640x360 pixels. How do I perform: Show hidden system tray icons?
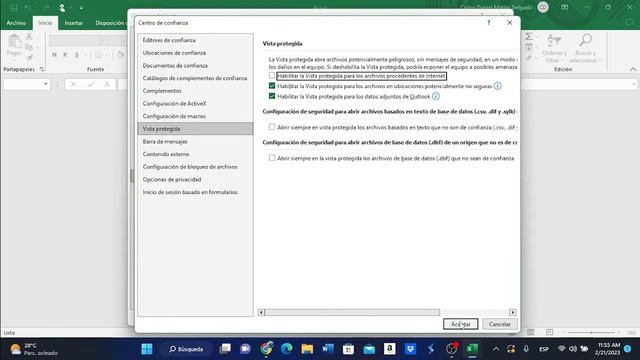(496, 349)
